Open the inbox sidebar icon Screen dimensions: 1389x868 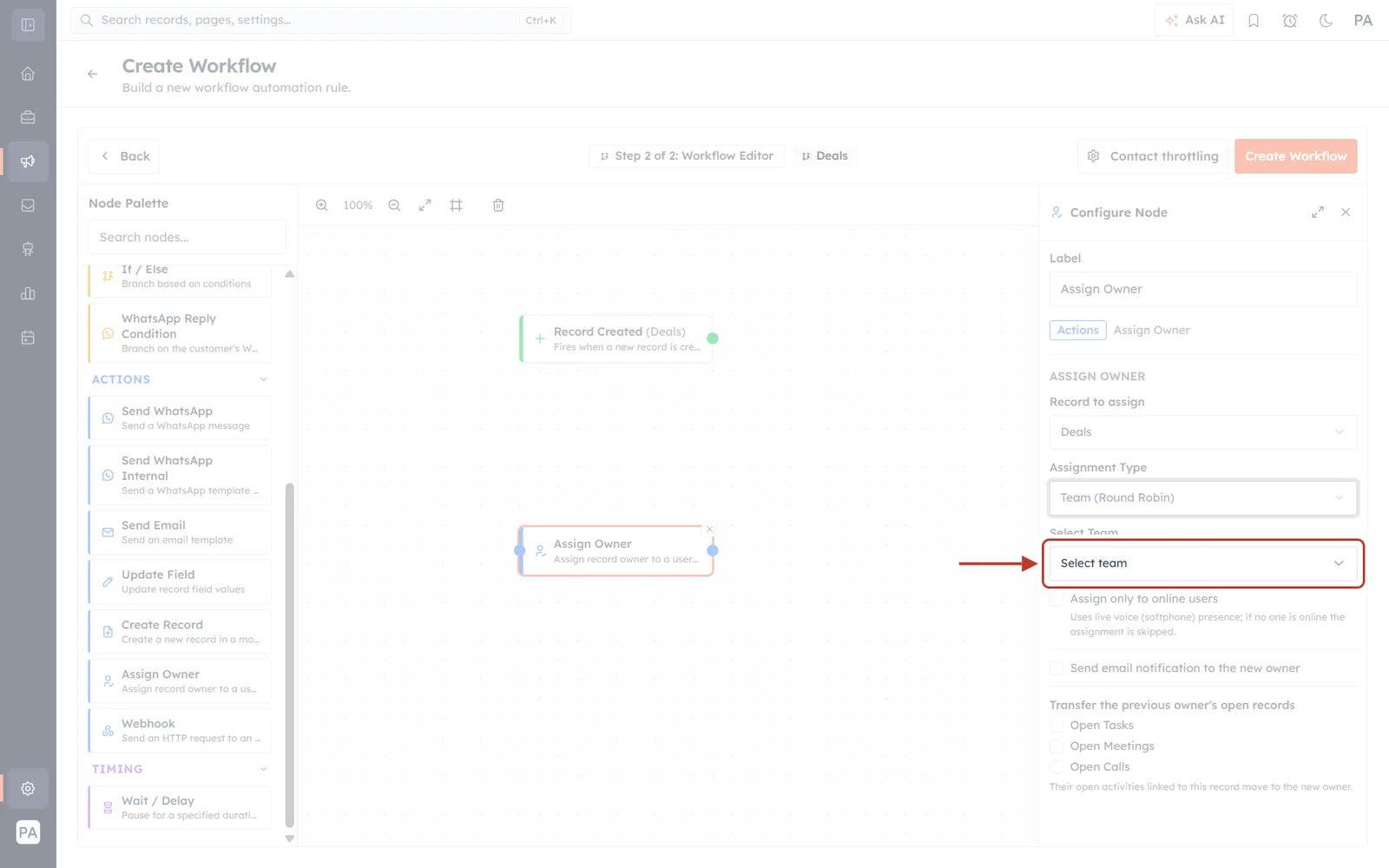28,206
